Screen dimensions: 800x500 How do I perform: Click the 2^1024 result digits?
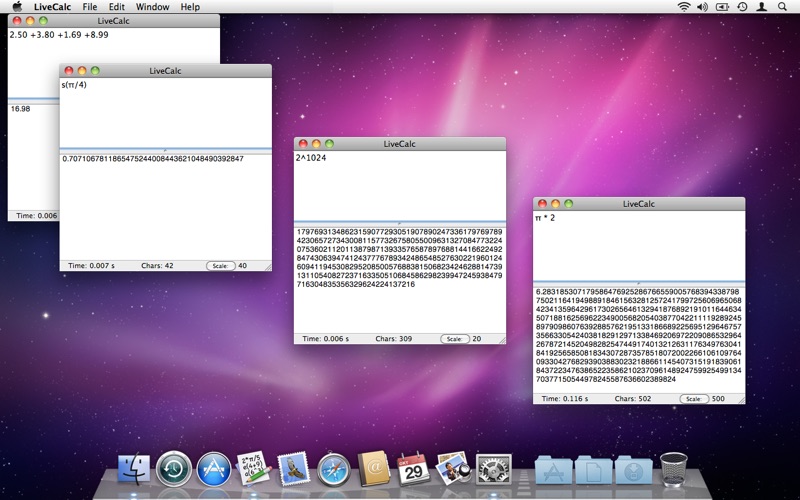399,258
